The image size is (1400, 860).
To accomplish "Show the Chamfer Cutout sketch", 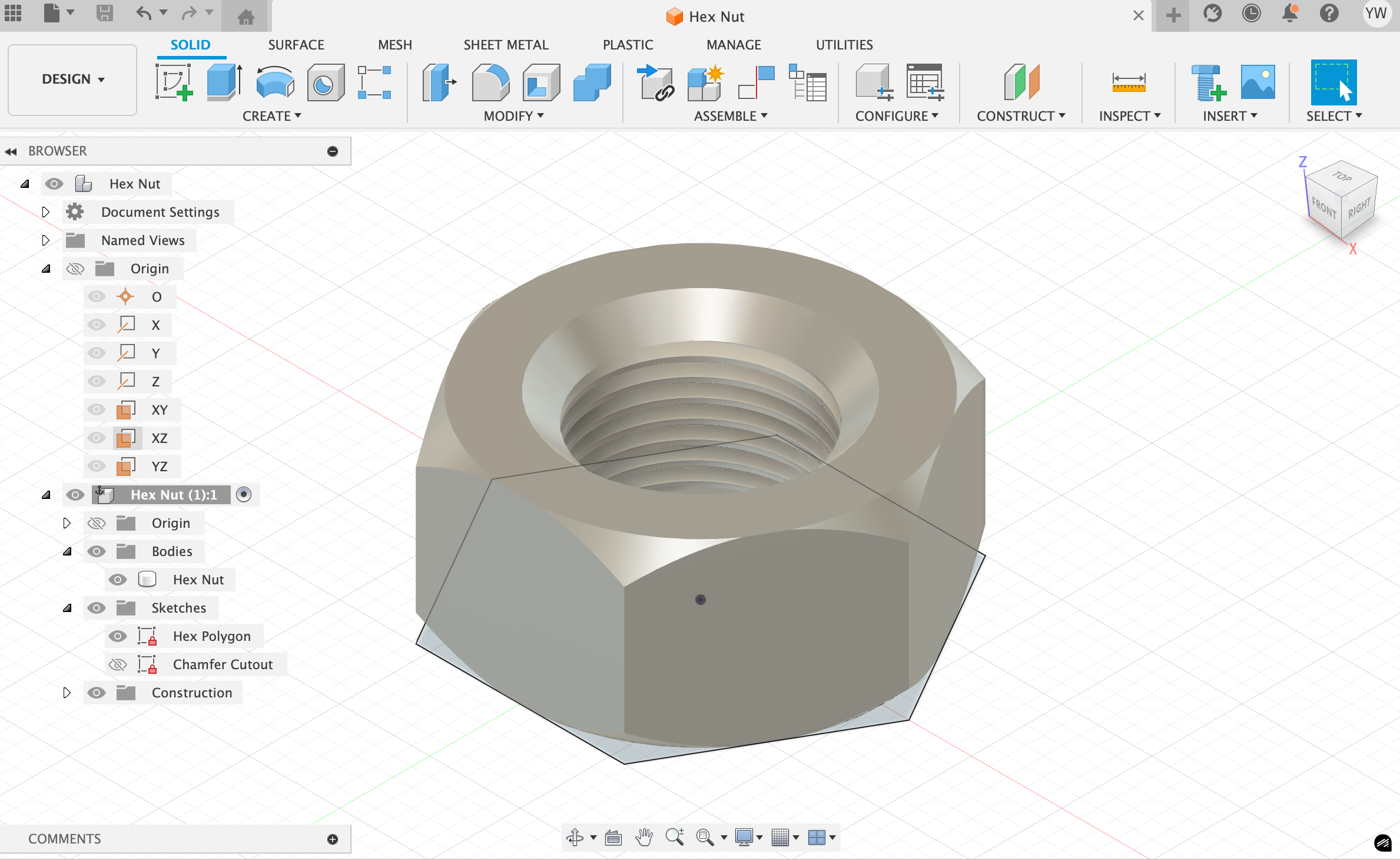I will 118,664.
